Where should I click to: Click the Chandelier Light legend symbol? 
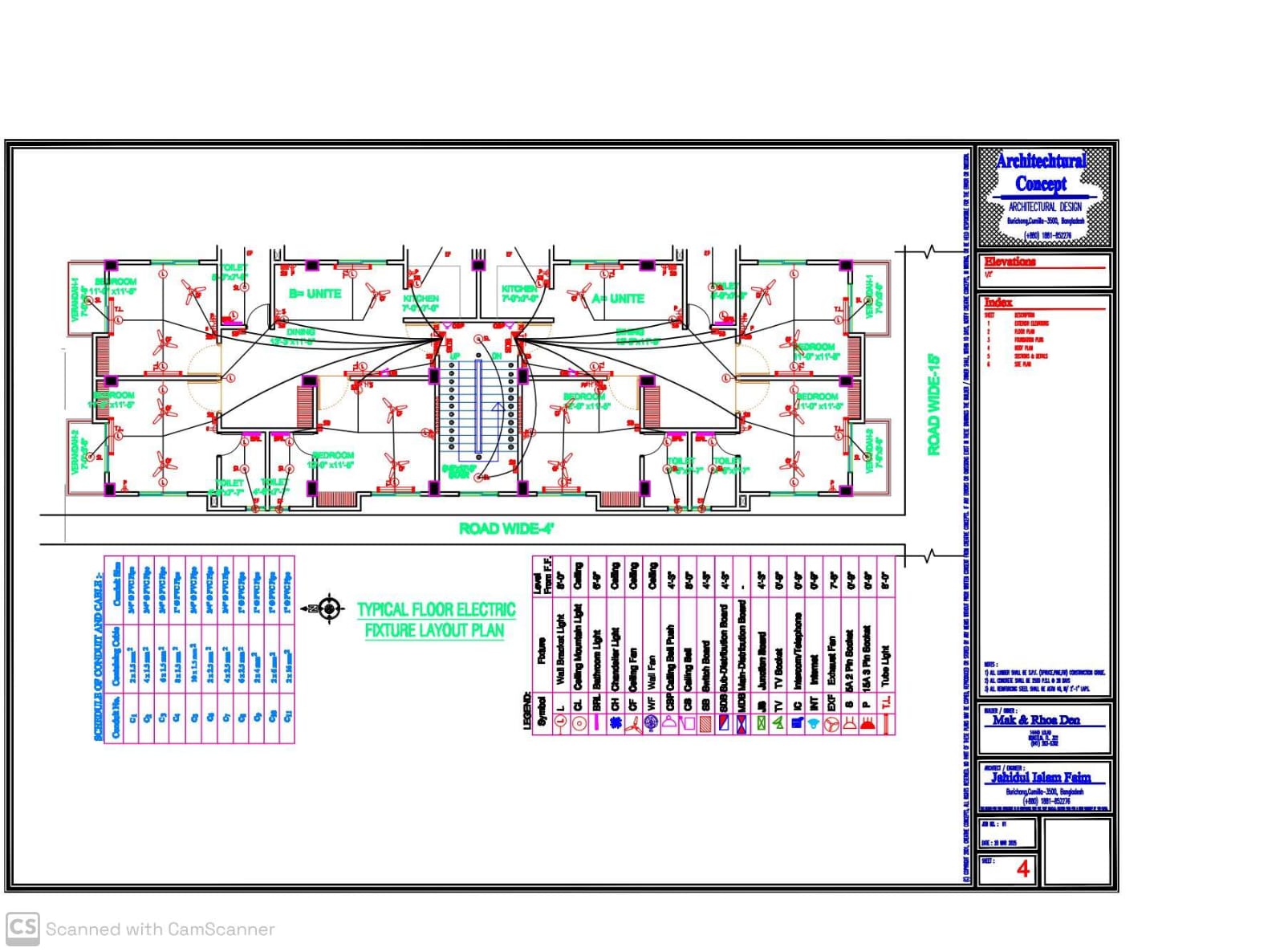tap(616, 722)
